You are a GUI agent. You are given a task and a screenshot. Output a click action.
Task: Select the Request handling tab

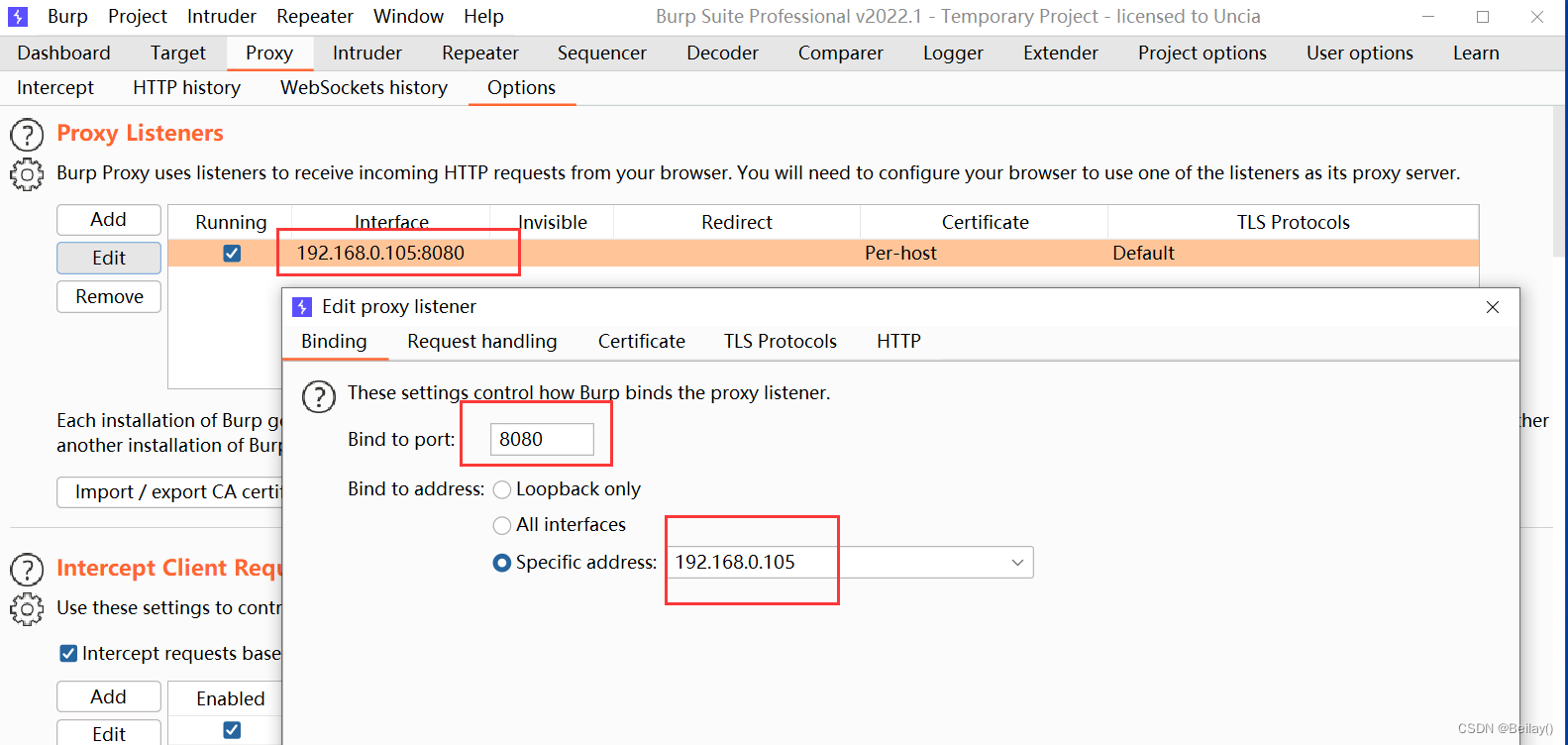point(482,342)
